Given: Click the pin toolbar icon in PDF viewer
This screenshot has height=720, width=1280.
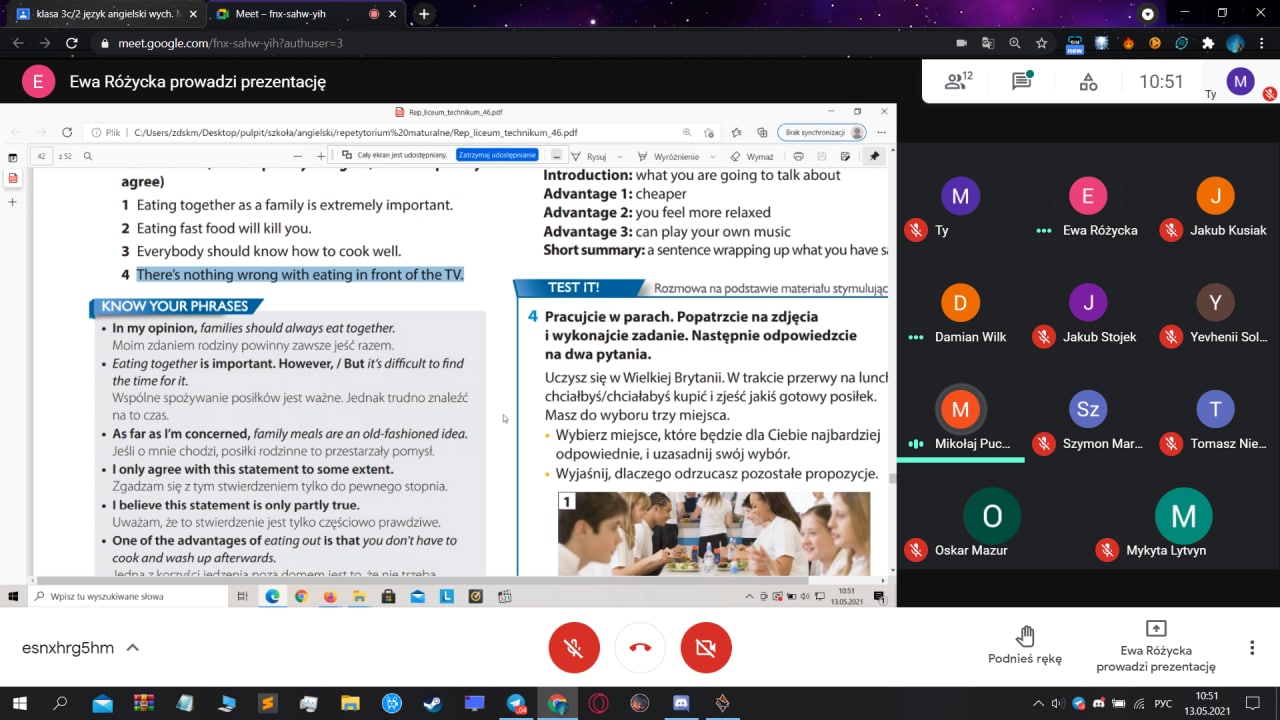Looking at the screenshot, I should pos(874,156).
